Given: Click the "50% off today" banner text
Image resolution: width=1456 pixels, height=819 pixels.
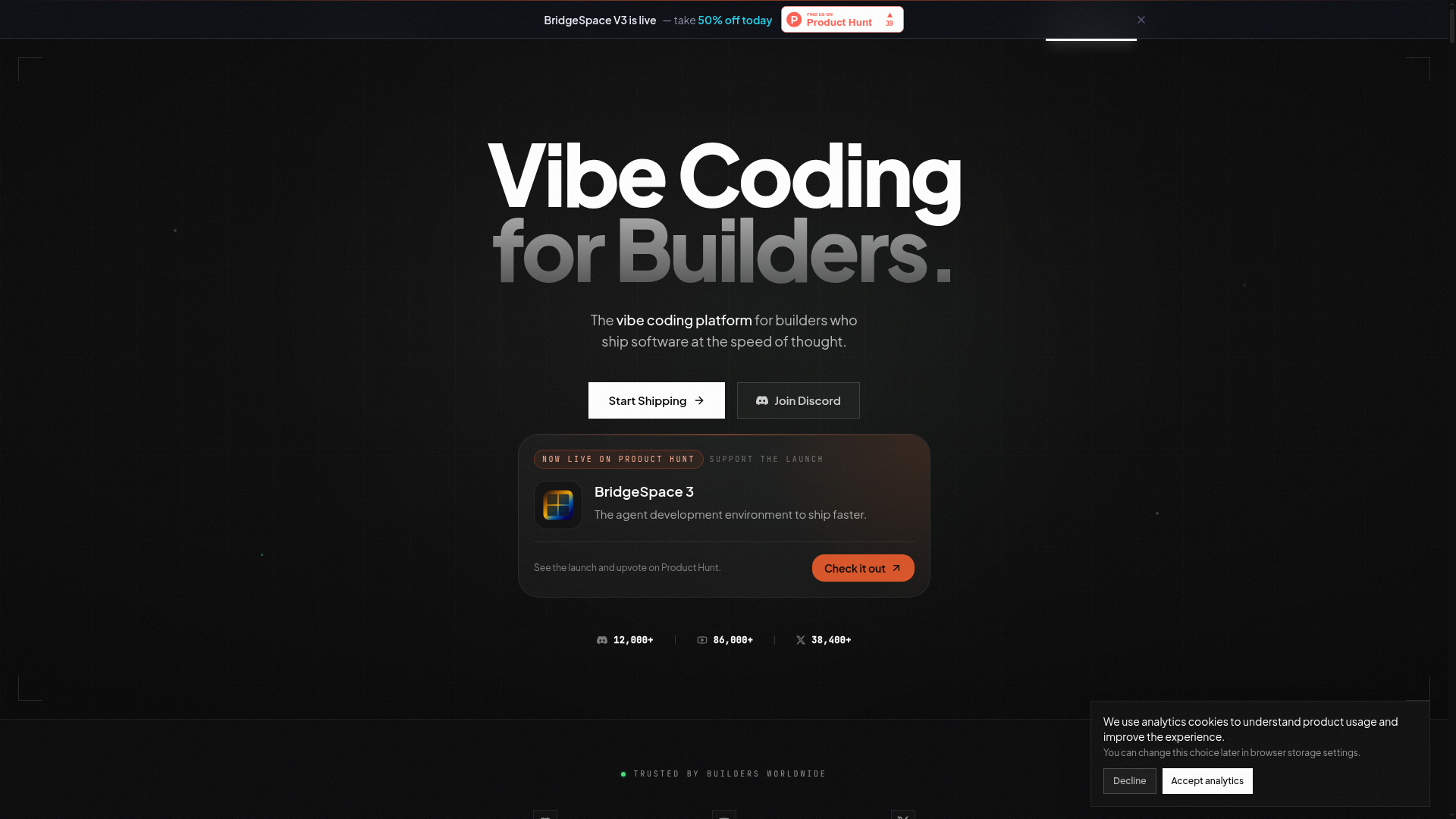Looking at the screenshot, I should pyautogui.click(x=735, y=20).
